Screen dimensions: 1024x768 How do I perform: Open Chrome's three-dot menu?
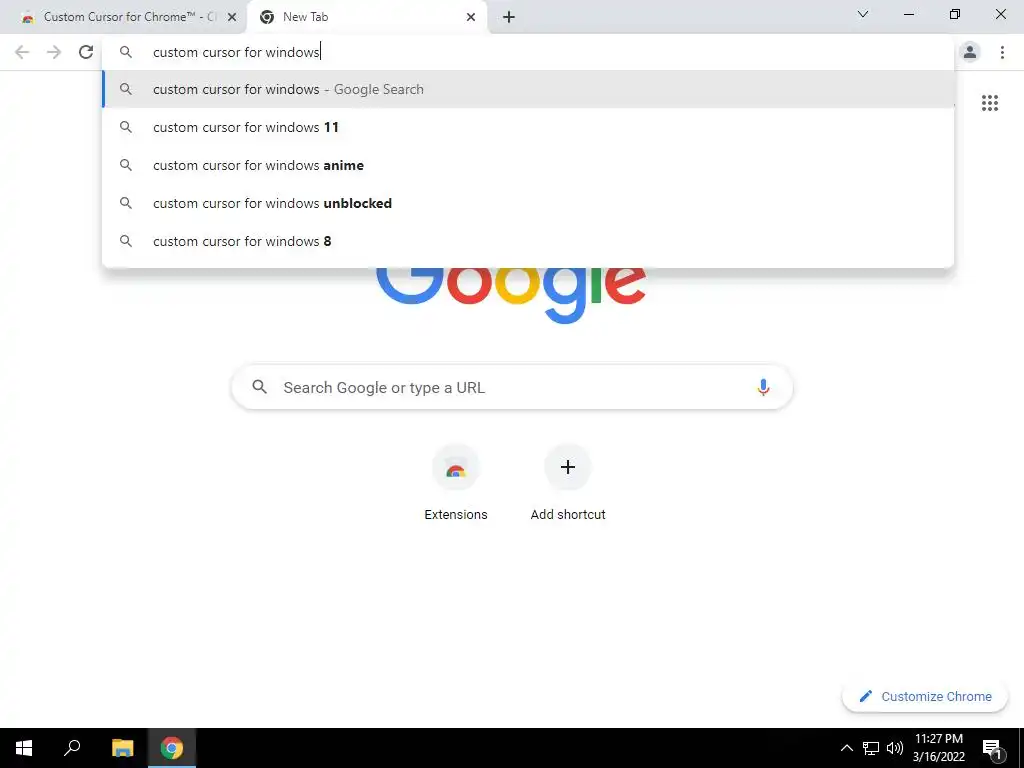(x=1002, y=52)
